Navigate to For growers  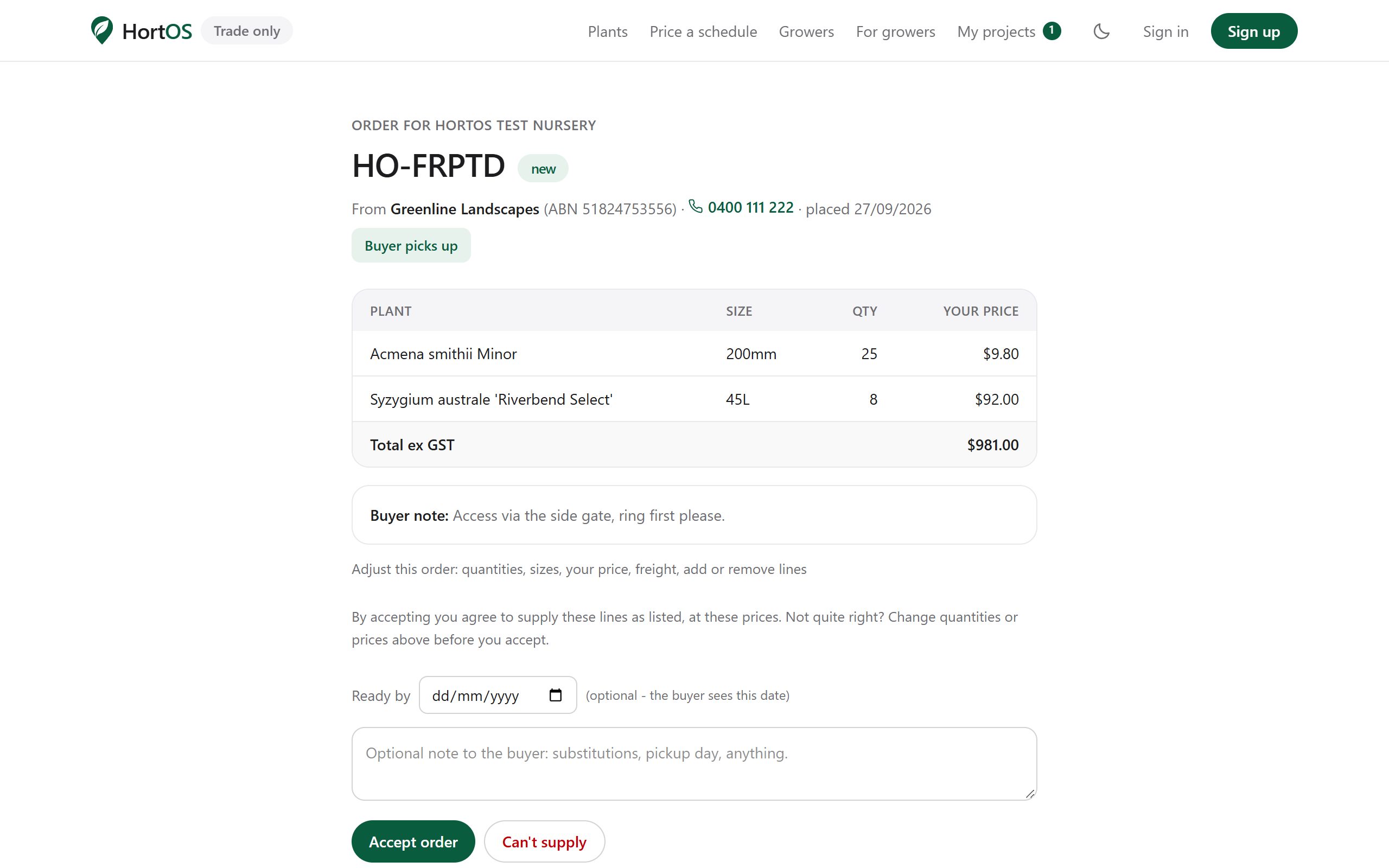coord(895,31)
